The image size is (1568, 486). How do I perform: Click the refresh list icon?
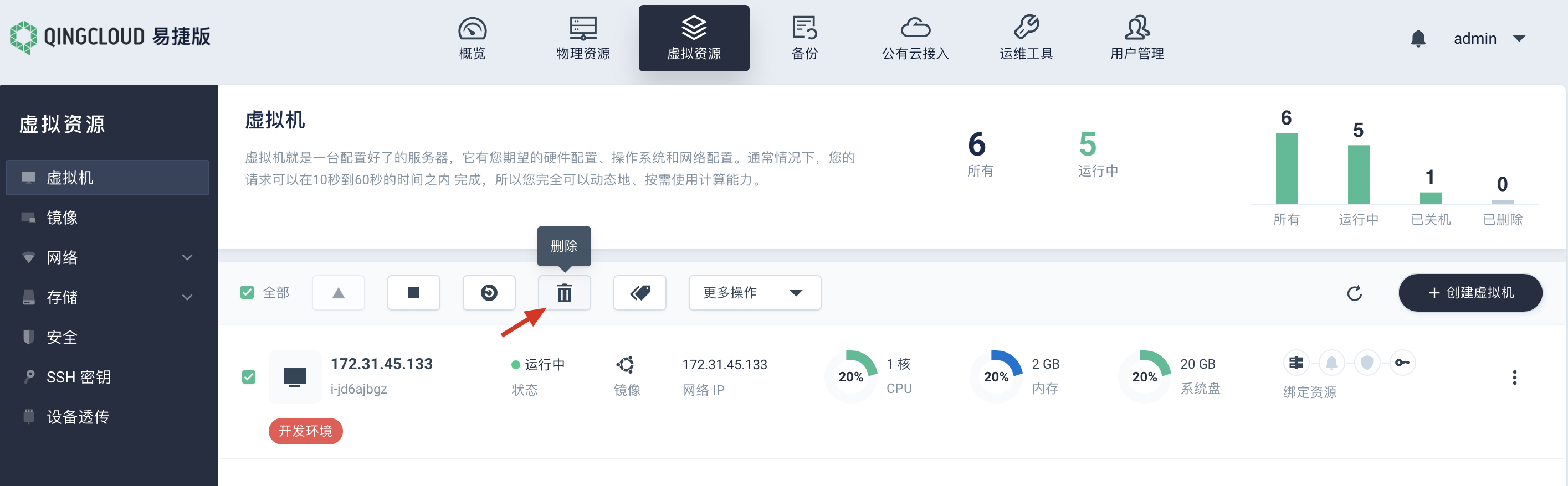(1354, 293)
